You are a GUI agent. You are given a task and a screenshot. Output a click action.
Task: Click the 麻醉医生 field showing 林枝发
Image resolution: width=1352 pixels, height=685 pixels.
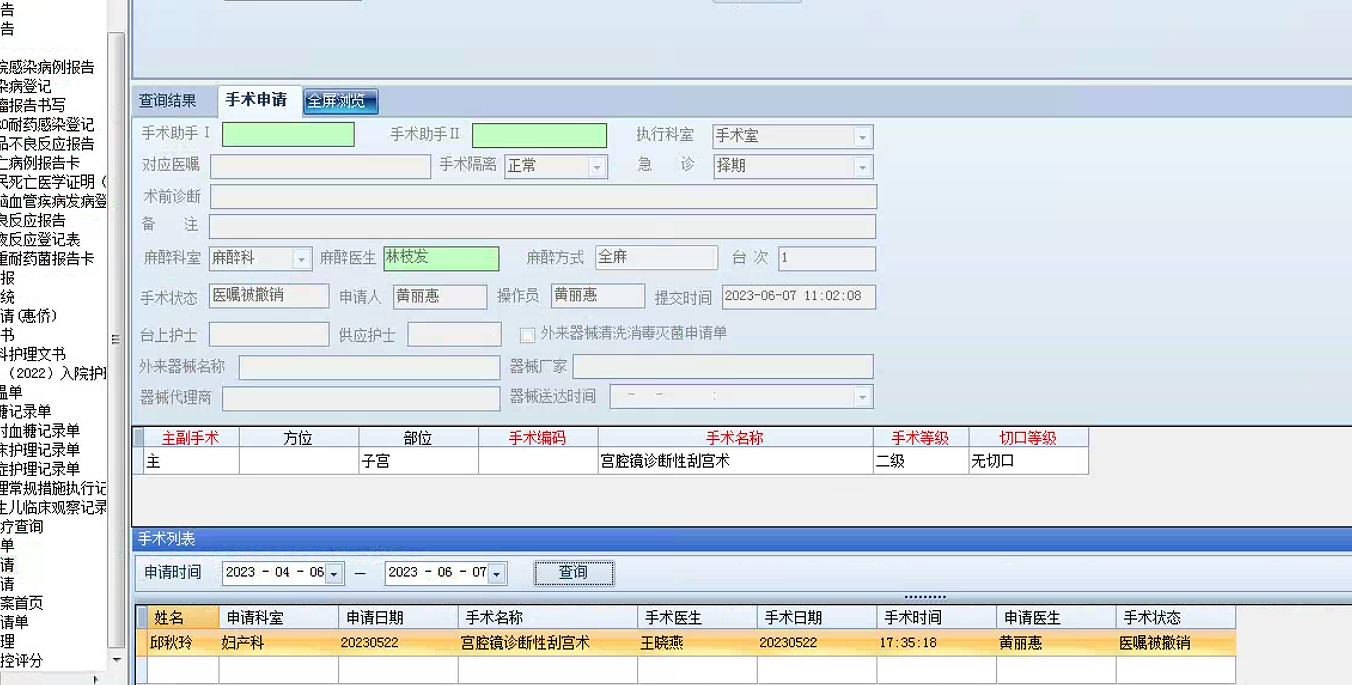(x=441, y=258)
